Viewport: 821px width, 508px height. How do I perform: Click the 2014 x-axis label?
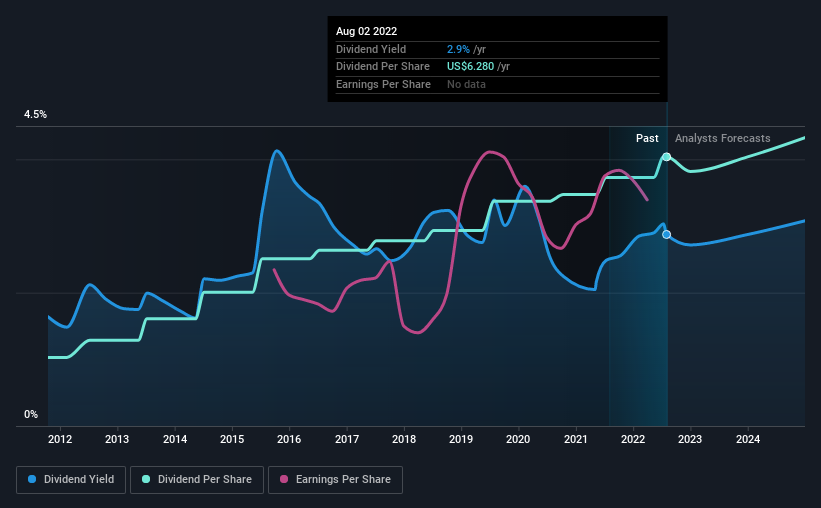point(175,439)
